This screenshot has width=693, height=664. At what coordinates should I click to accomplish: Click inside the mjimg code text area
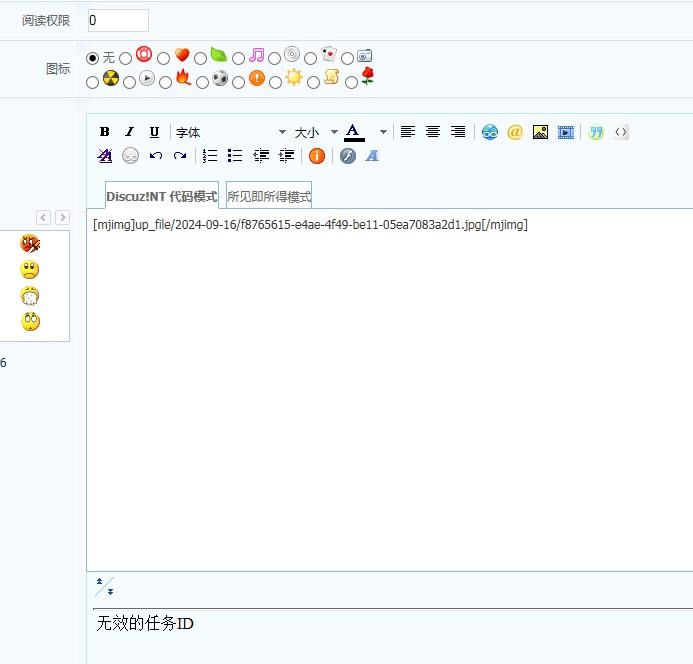(x=390, y=390)
